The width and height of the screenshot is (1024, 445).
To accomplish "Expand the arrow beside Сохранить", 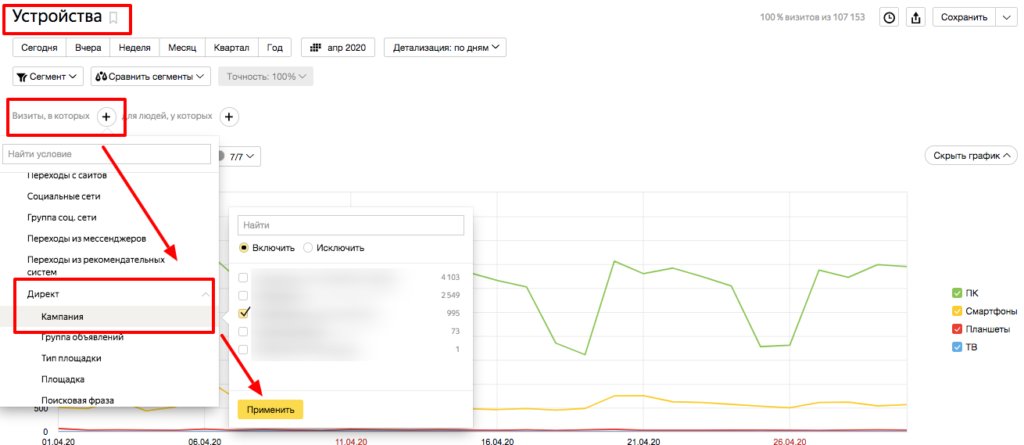I will [x=1006, y=18].
